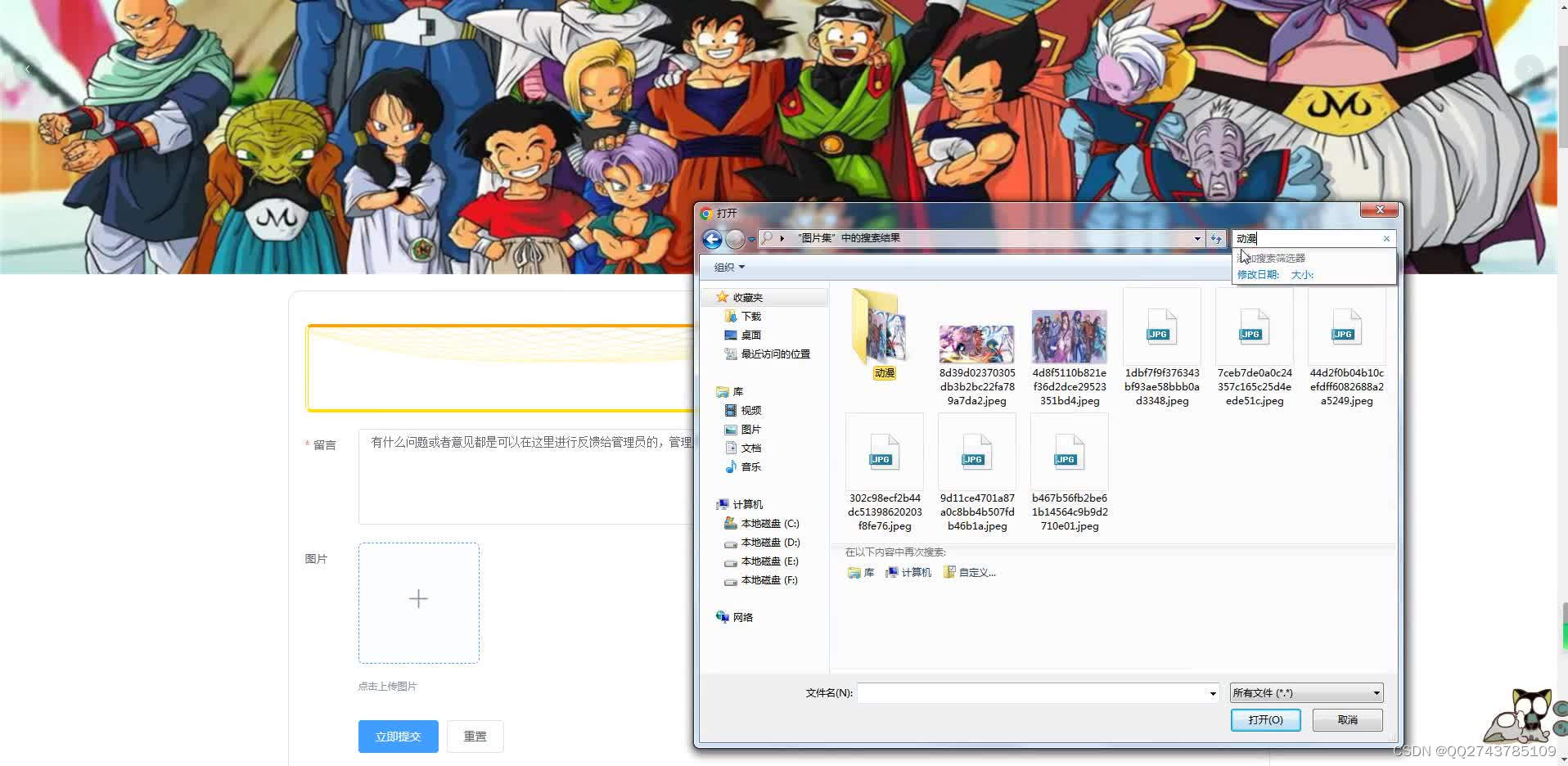Screen dimensions: 1568x766
Task: Search again in 计算机
Action: point(908,573)
